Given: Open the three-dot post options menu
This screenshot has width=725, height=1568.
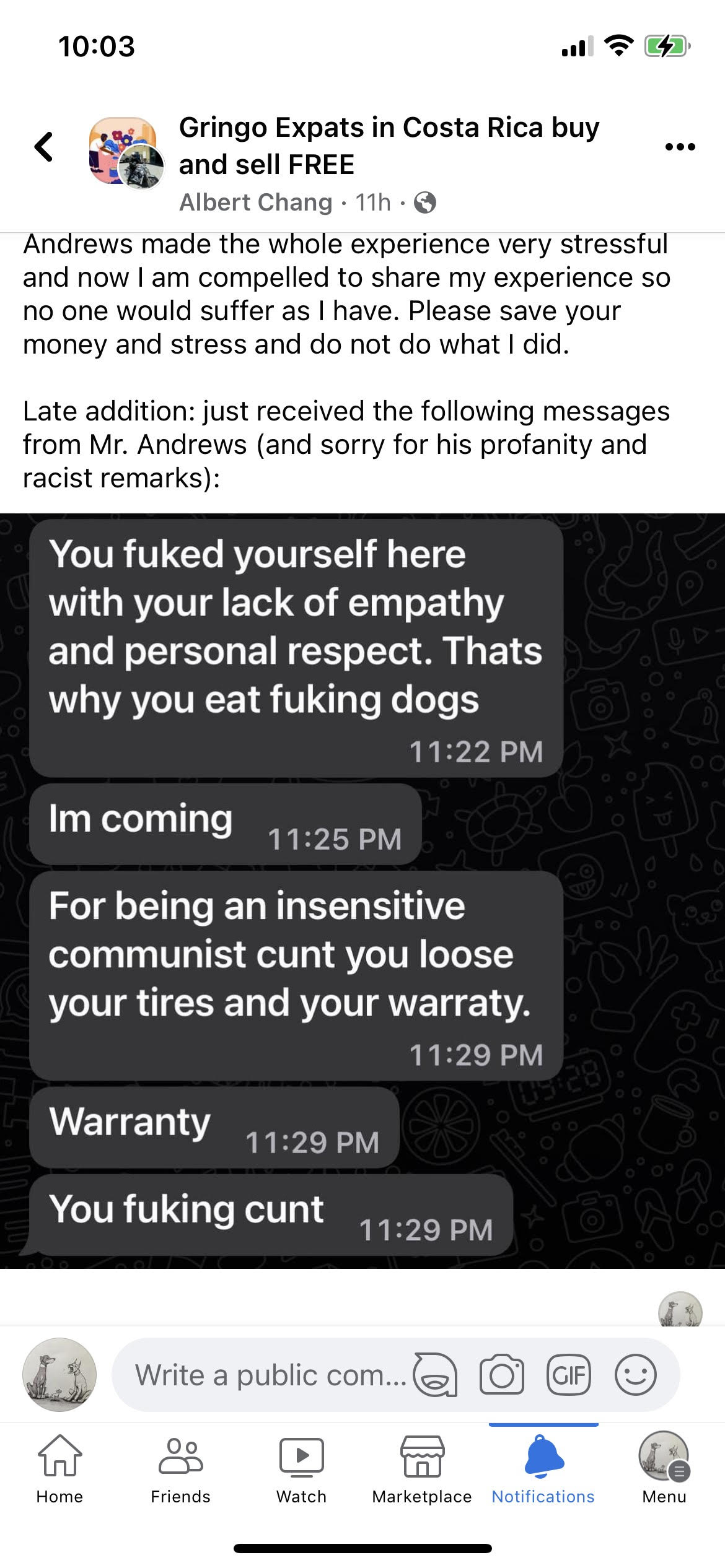Looking at the screenshot, I should [x=680, y=147].
